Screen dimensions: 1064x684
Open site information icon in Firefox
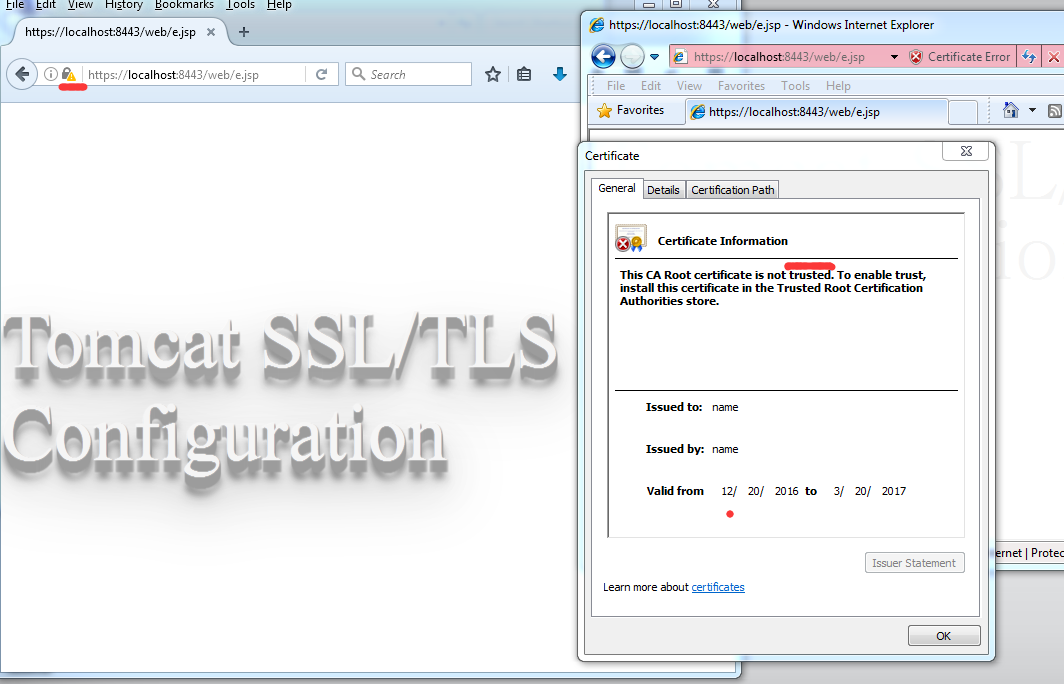click(51, 74)
